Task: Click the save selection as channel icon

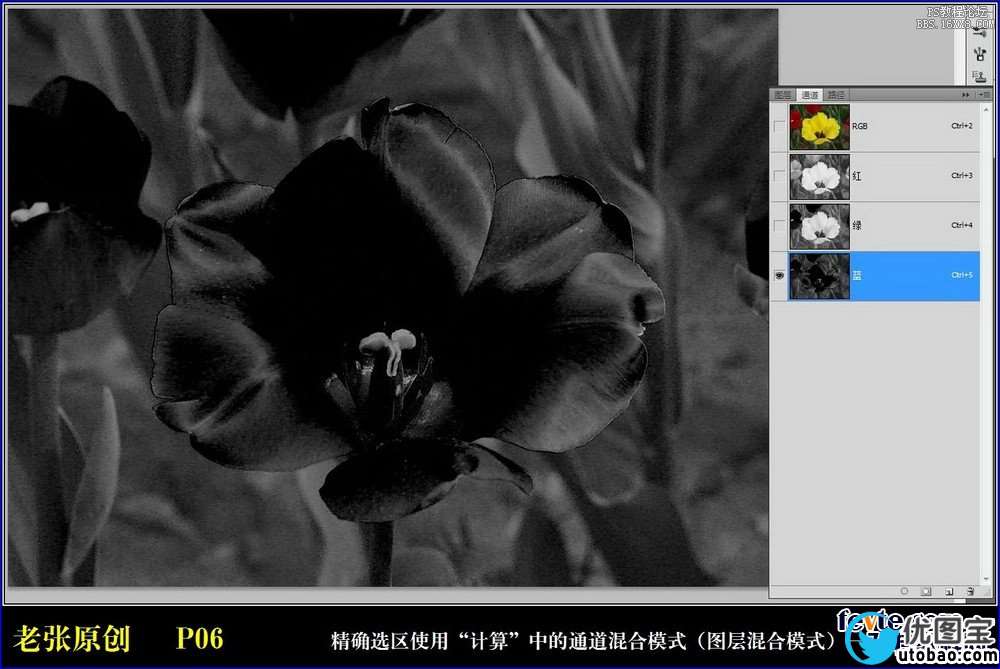Action: pos(925,592)
